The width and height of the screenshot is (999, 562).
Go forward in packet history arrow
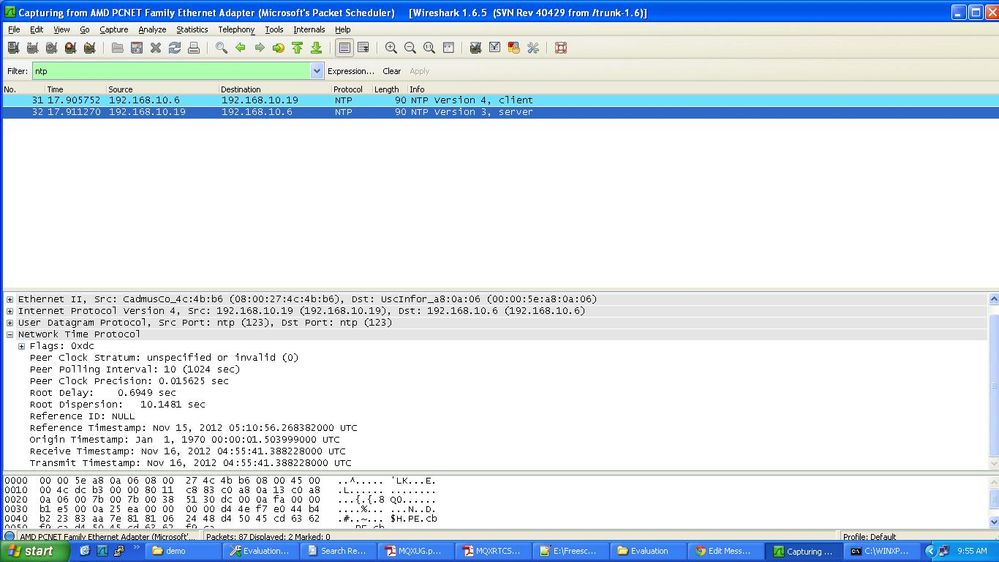(259, 48)
